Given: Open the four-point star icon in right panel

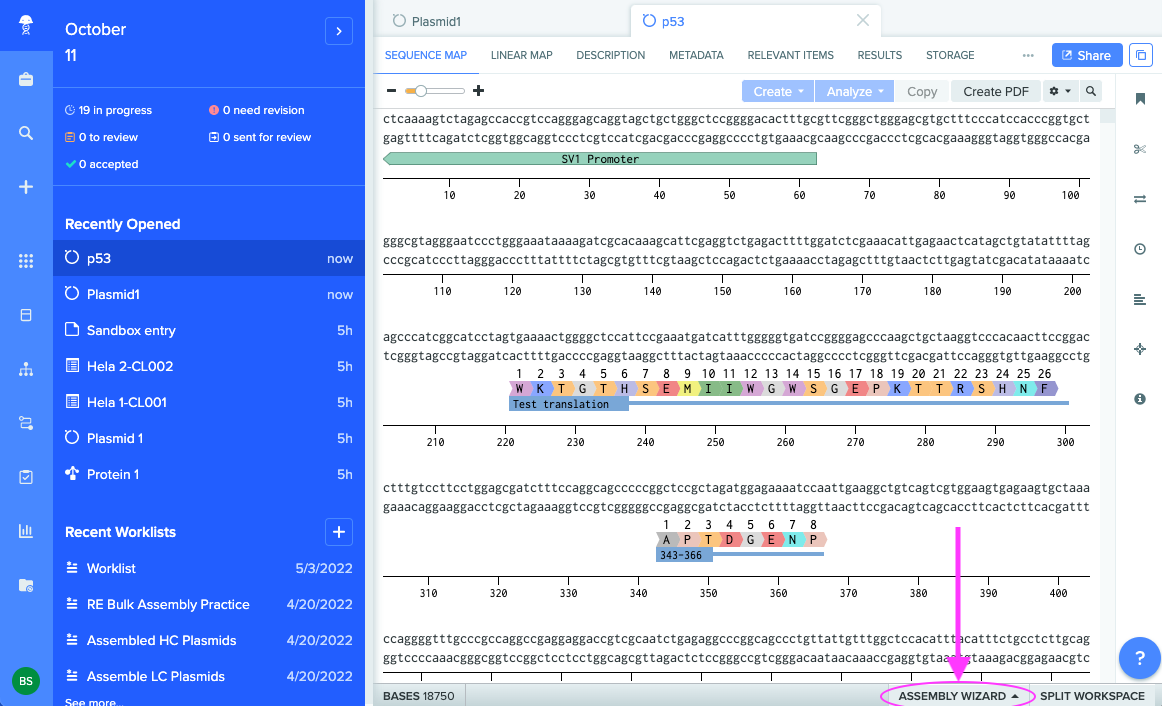Looking at the screenshot, I should click(x=1140, y=349).
